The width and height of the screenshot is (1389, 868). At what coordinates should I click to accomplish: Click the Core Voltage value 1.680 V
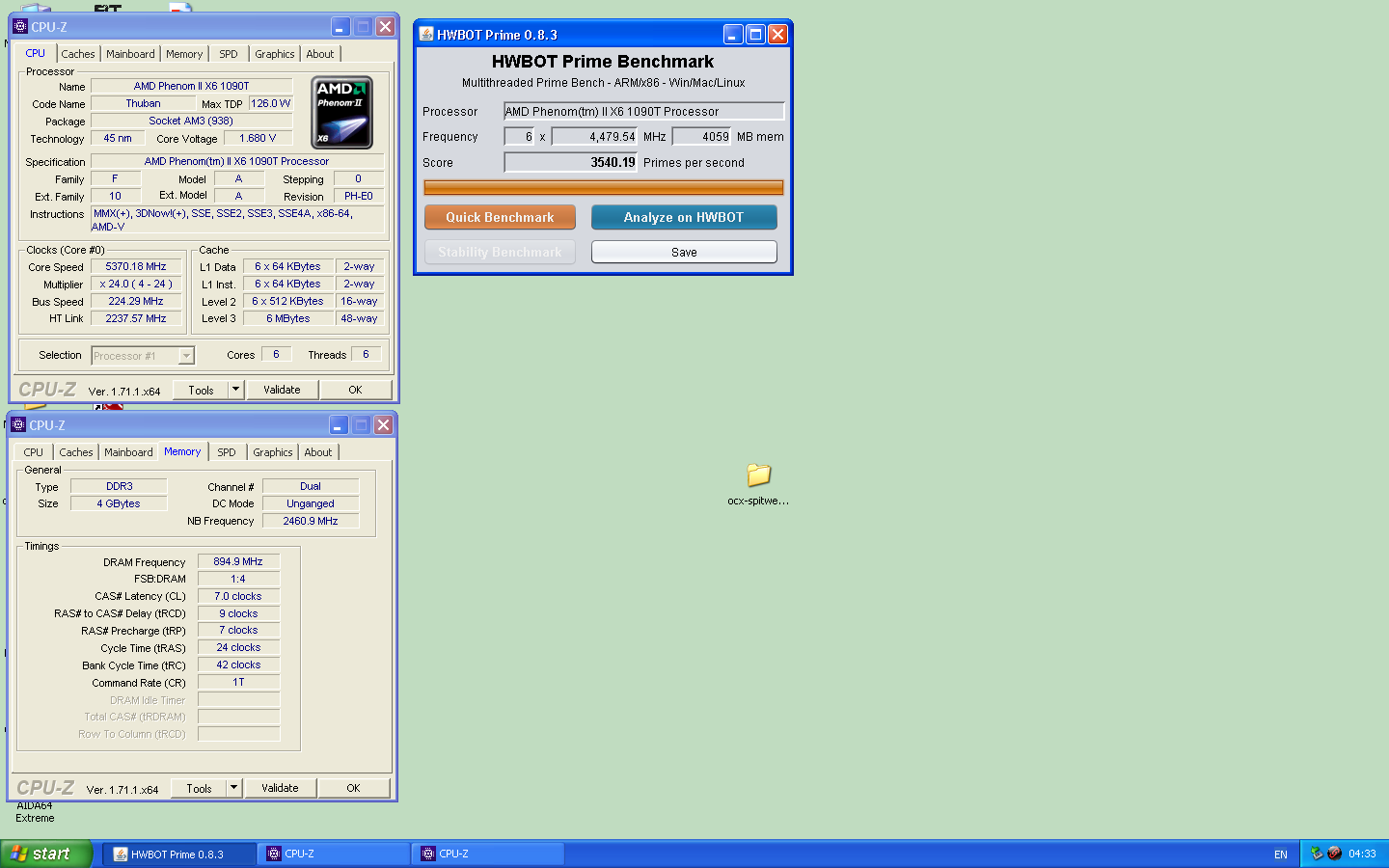point(258,138)
